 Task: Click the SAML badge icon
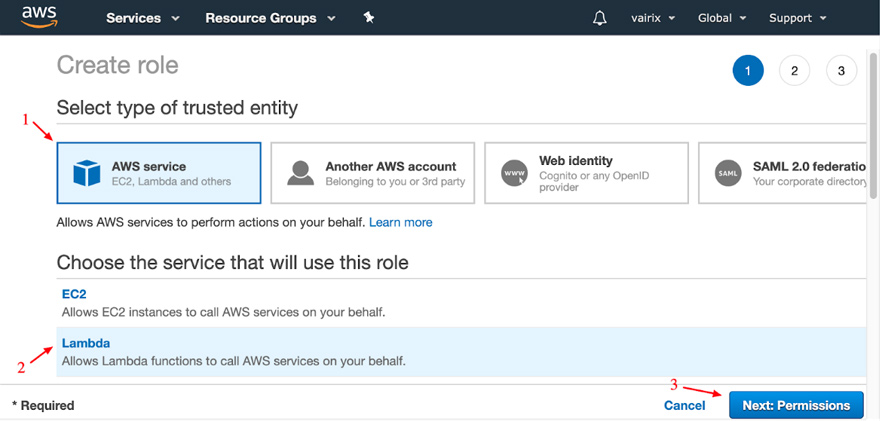728,173
